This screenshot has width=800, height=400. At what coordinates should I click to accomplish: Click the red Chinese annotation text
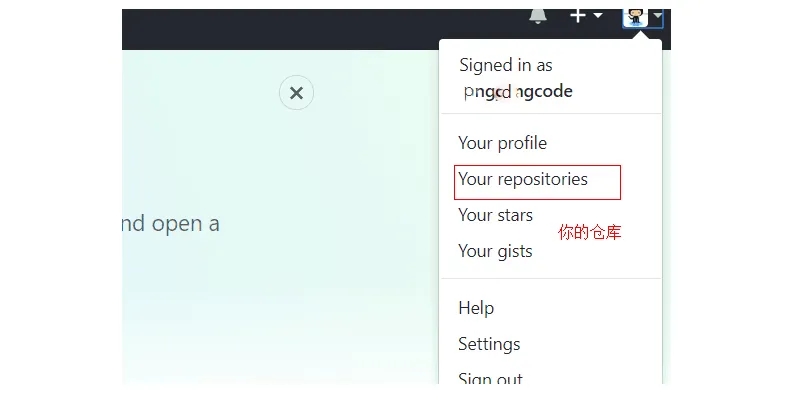click(590, 233)
